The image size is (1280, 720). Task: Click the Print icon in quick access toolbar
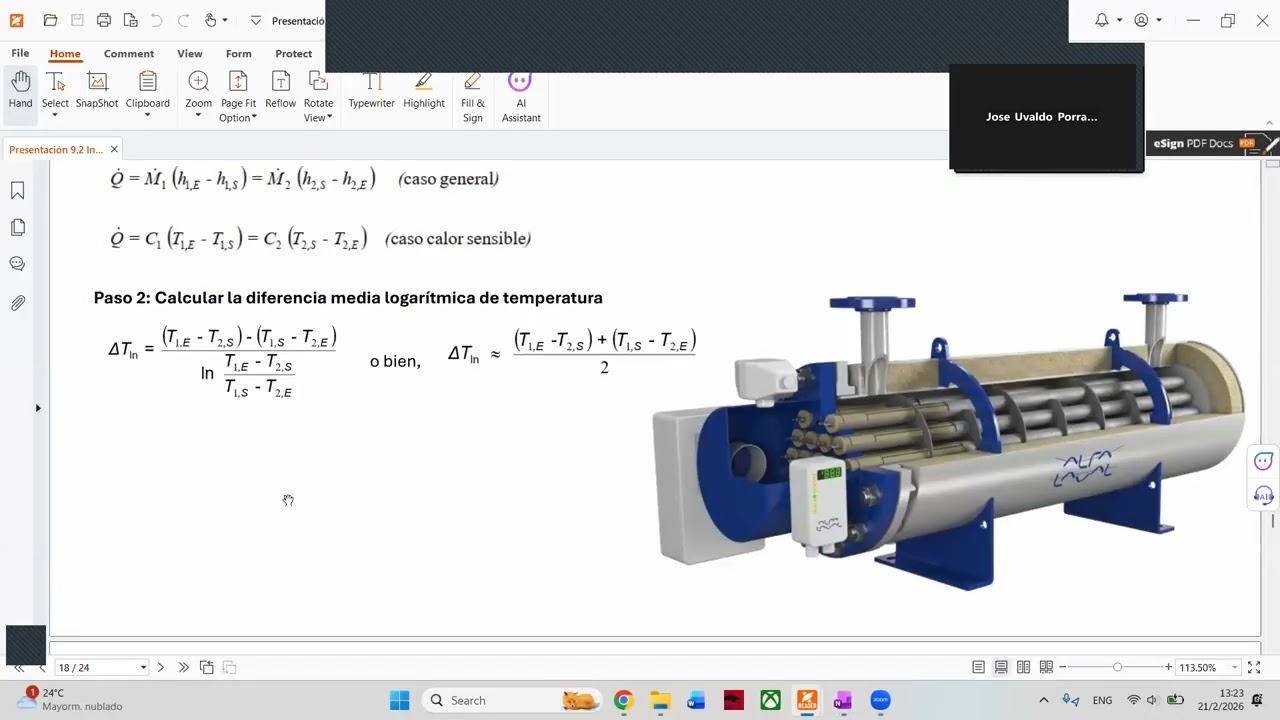(x=104, y=20)
